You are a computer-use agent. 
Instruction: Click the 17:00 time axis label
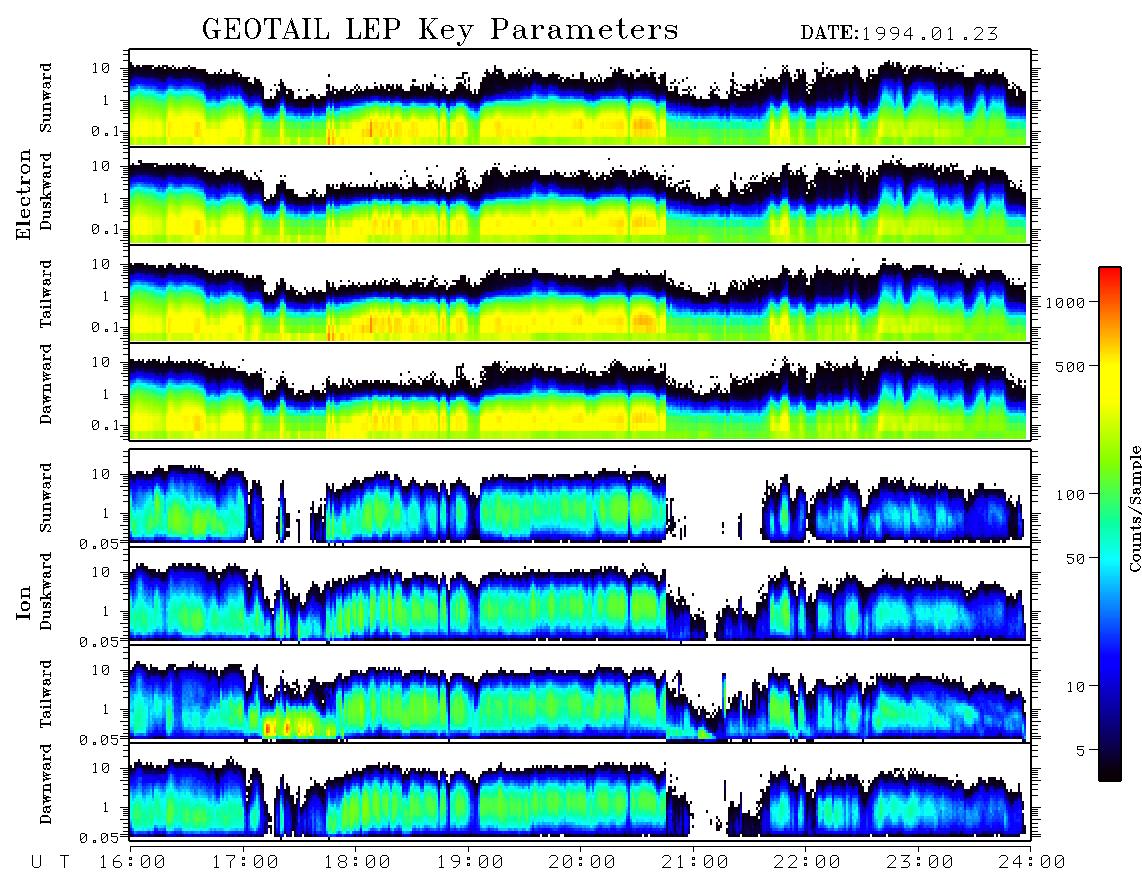245,862
